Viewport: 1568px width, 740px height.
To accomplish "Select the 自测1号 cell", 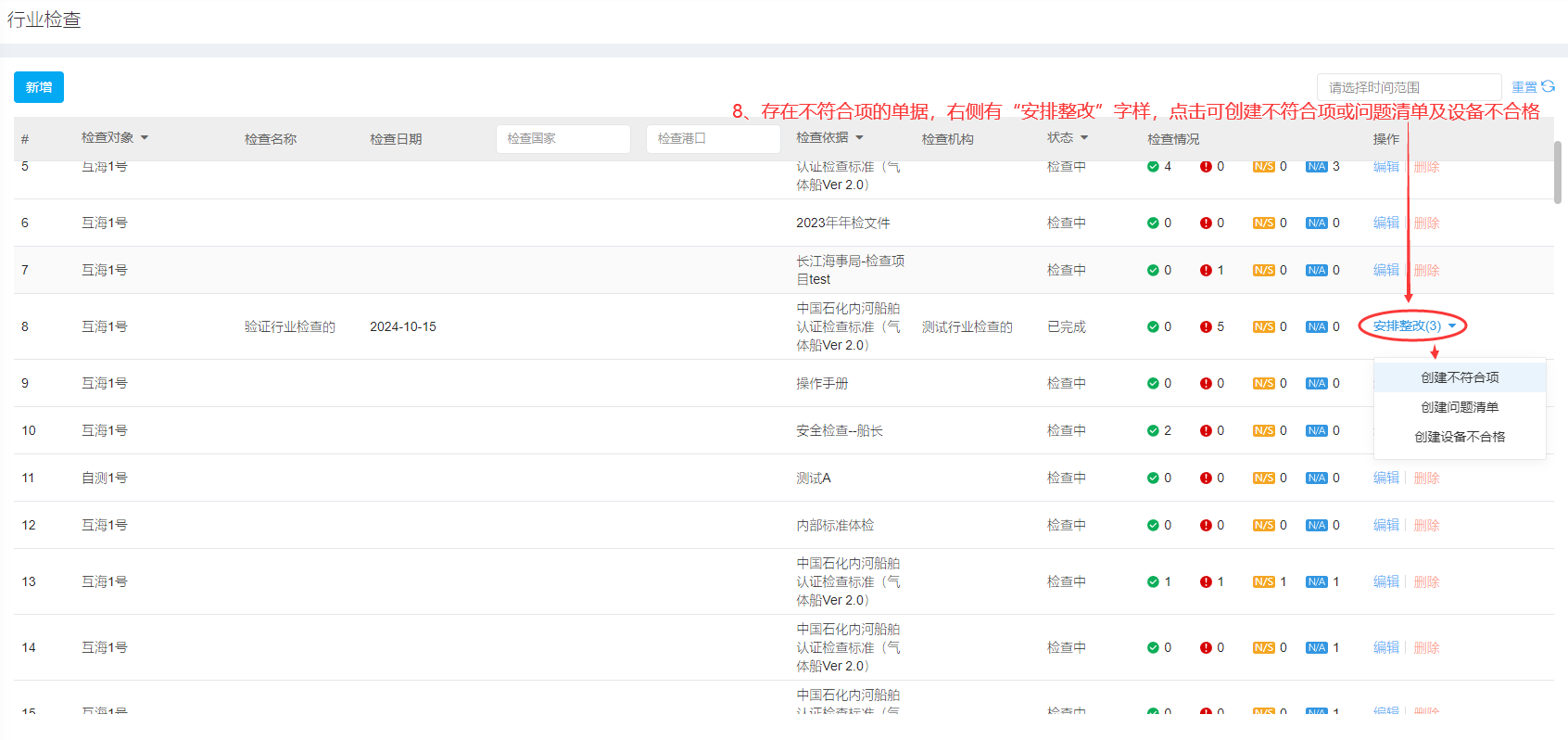I will (x=104, y=478).
